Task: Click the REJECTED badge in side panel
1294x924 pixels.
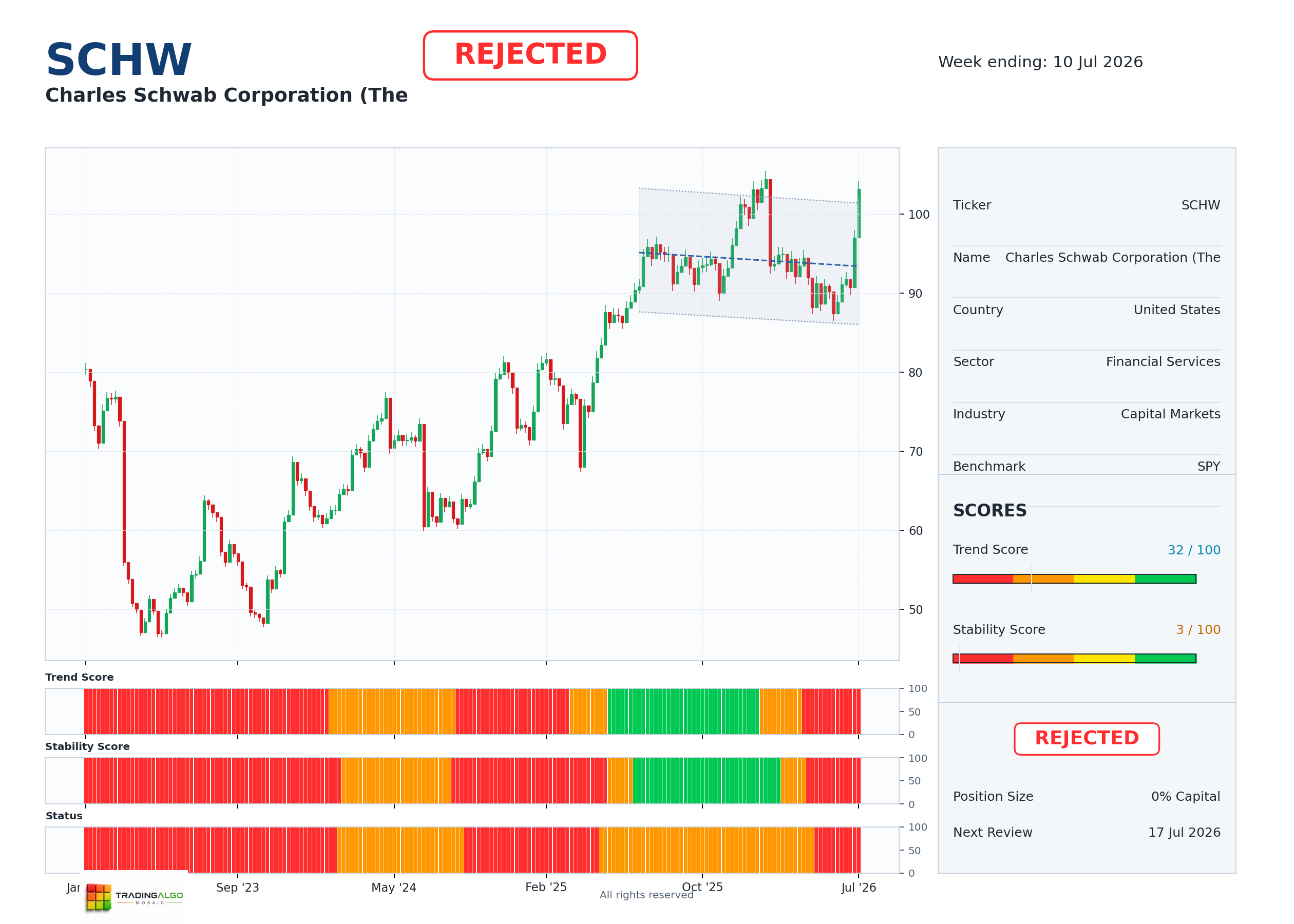Action: tap(1087, 739)
